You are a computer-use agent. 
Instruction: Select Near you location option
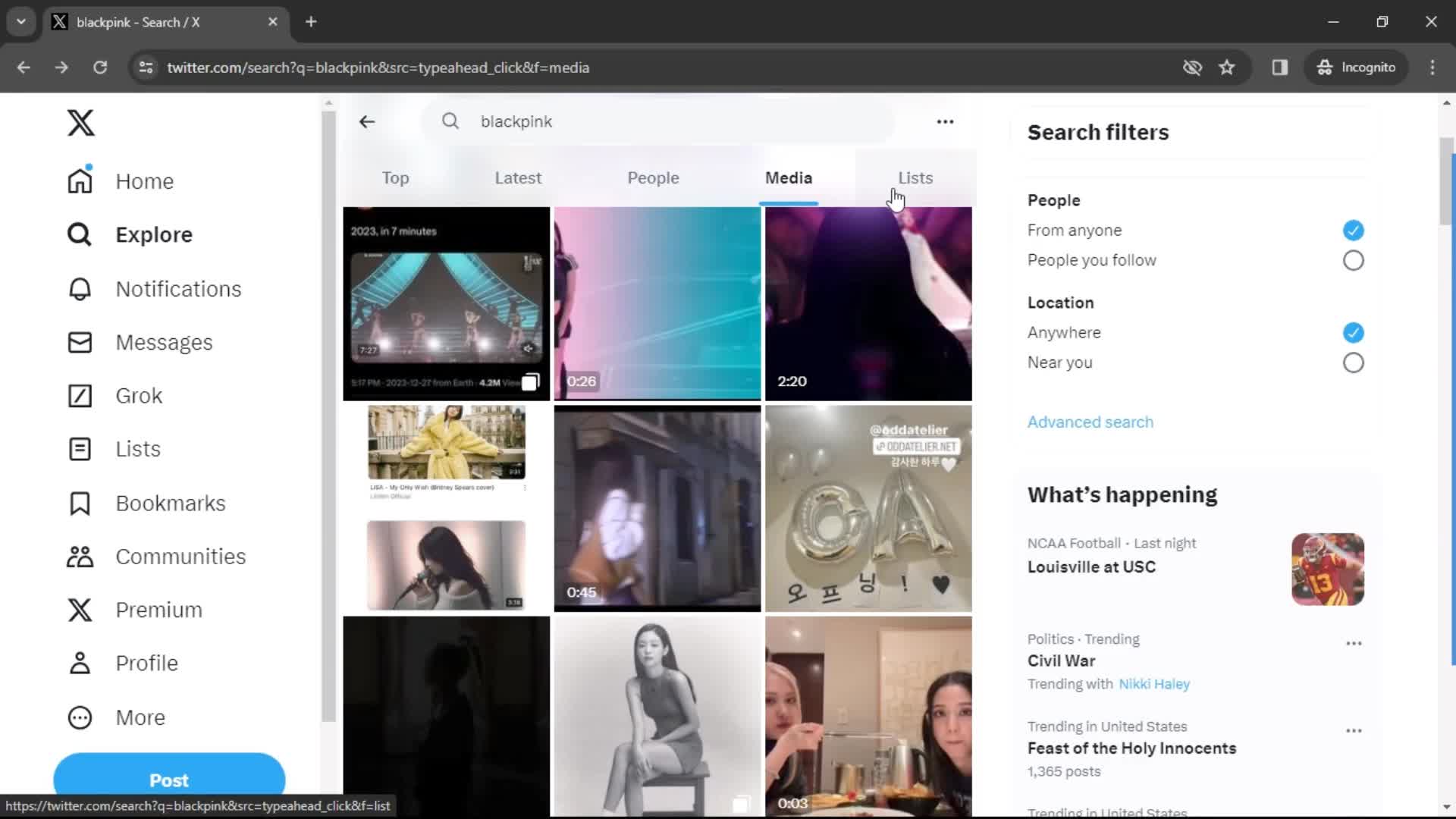(1353, 362)
